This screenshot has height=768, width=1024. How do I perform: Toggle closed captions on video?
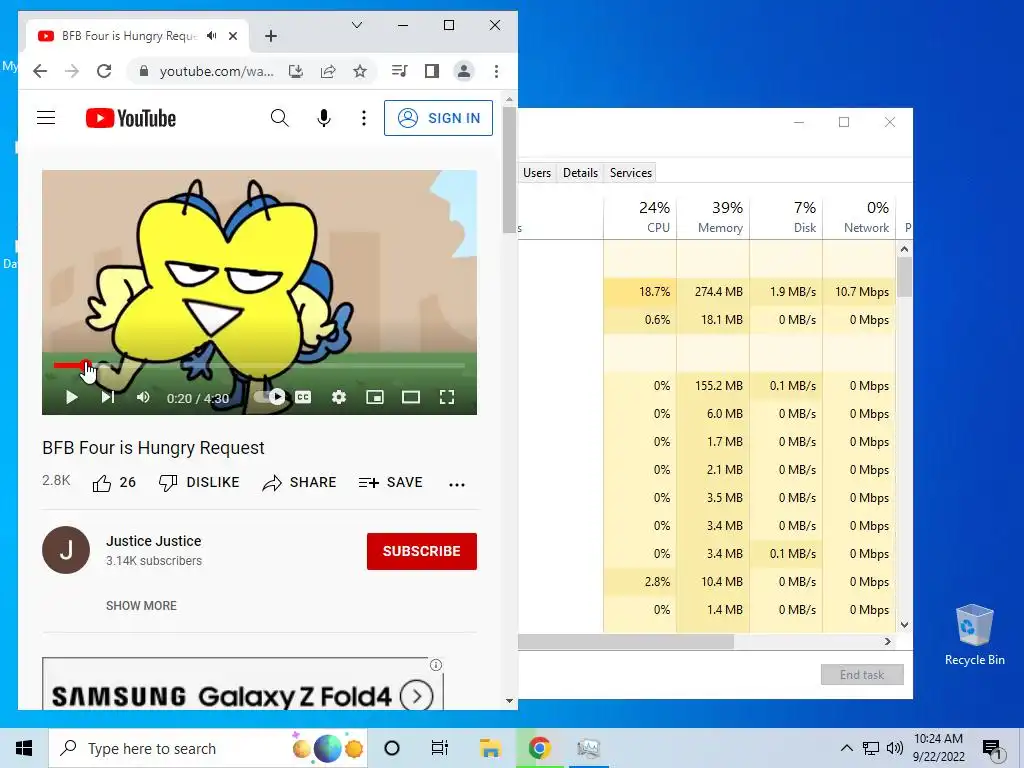tap(303, 397)
